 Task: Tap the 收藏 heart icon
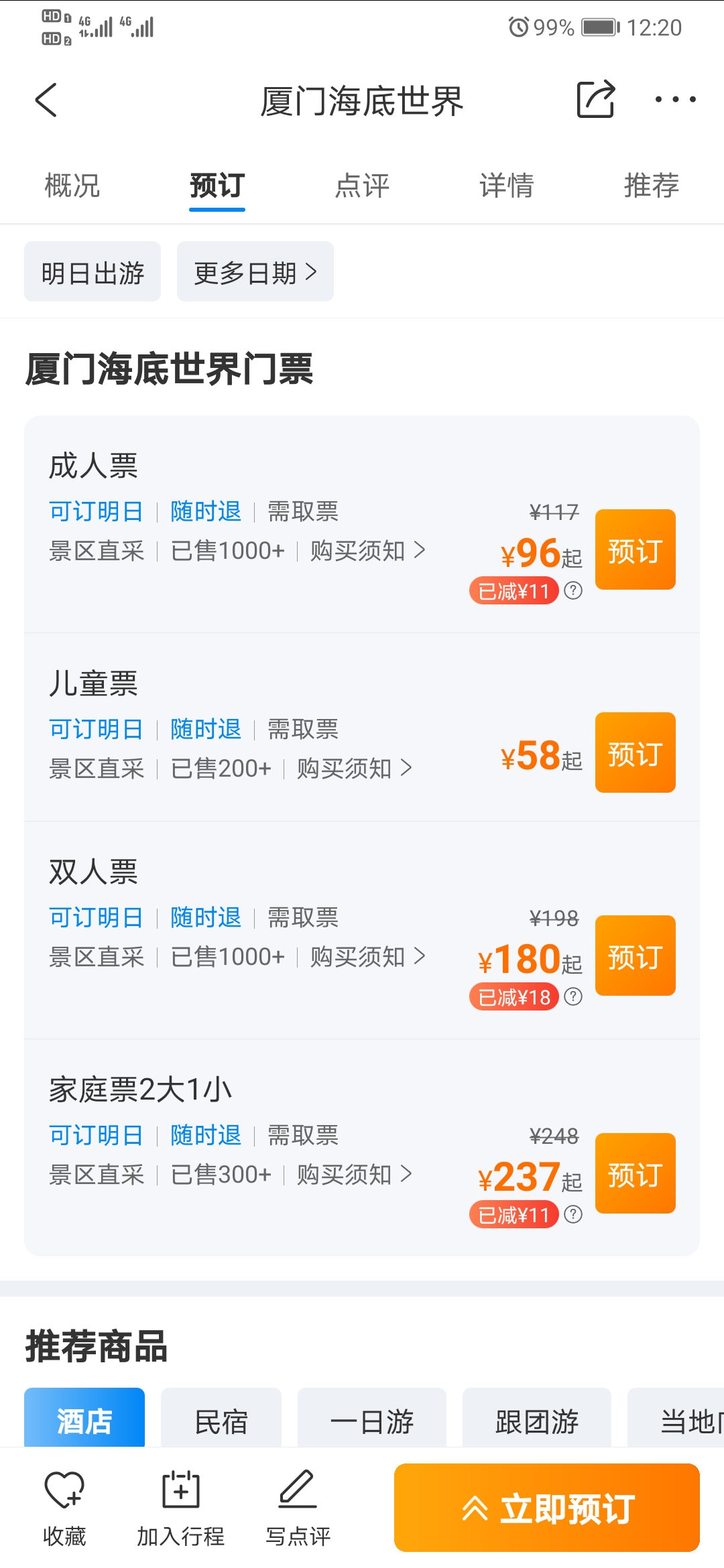(64, 1490)
